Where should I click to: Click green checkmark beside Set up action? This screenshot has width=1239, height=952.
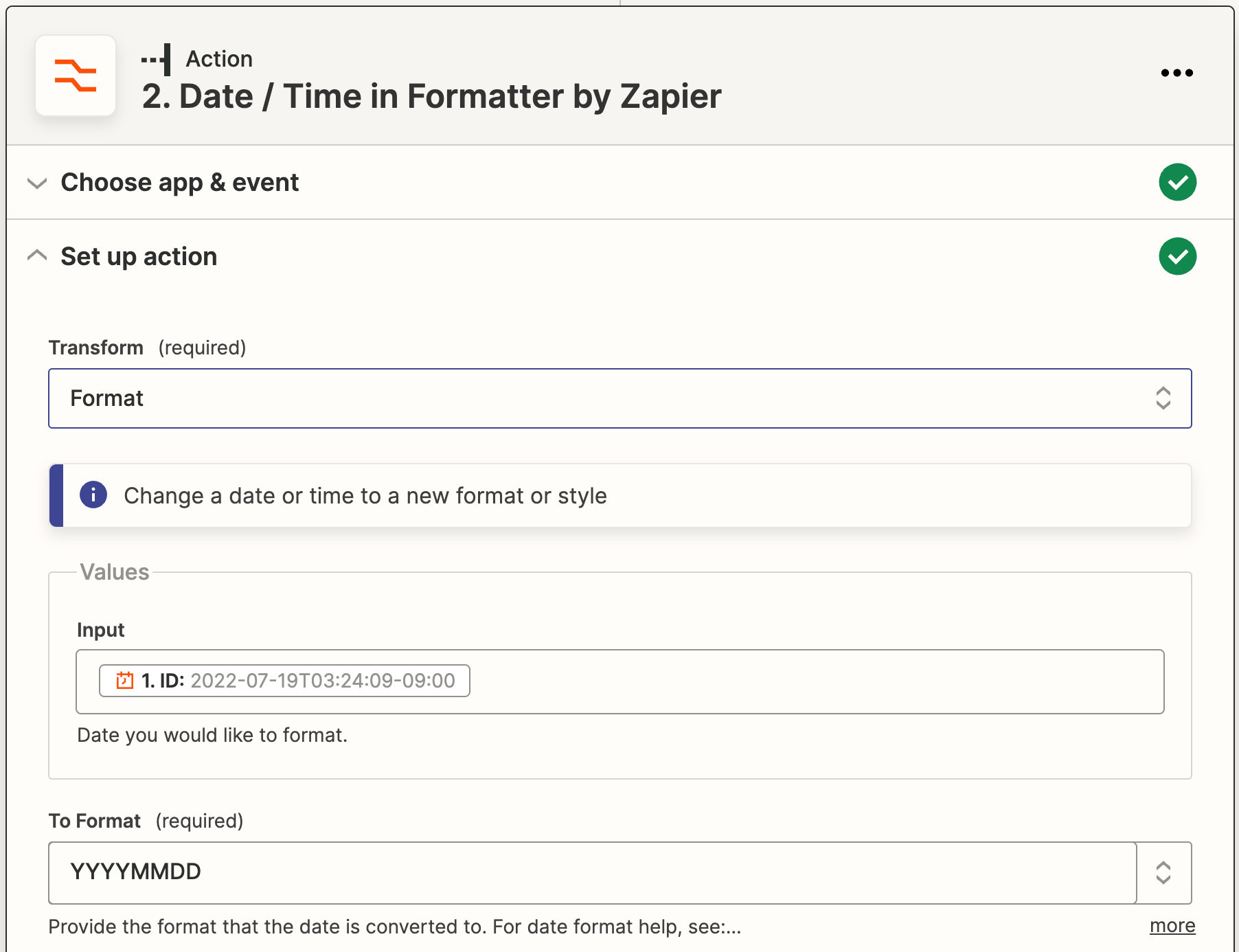click(x=1177, y=256)
